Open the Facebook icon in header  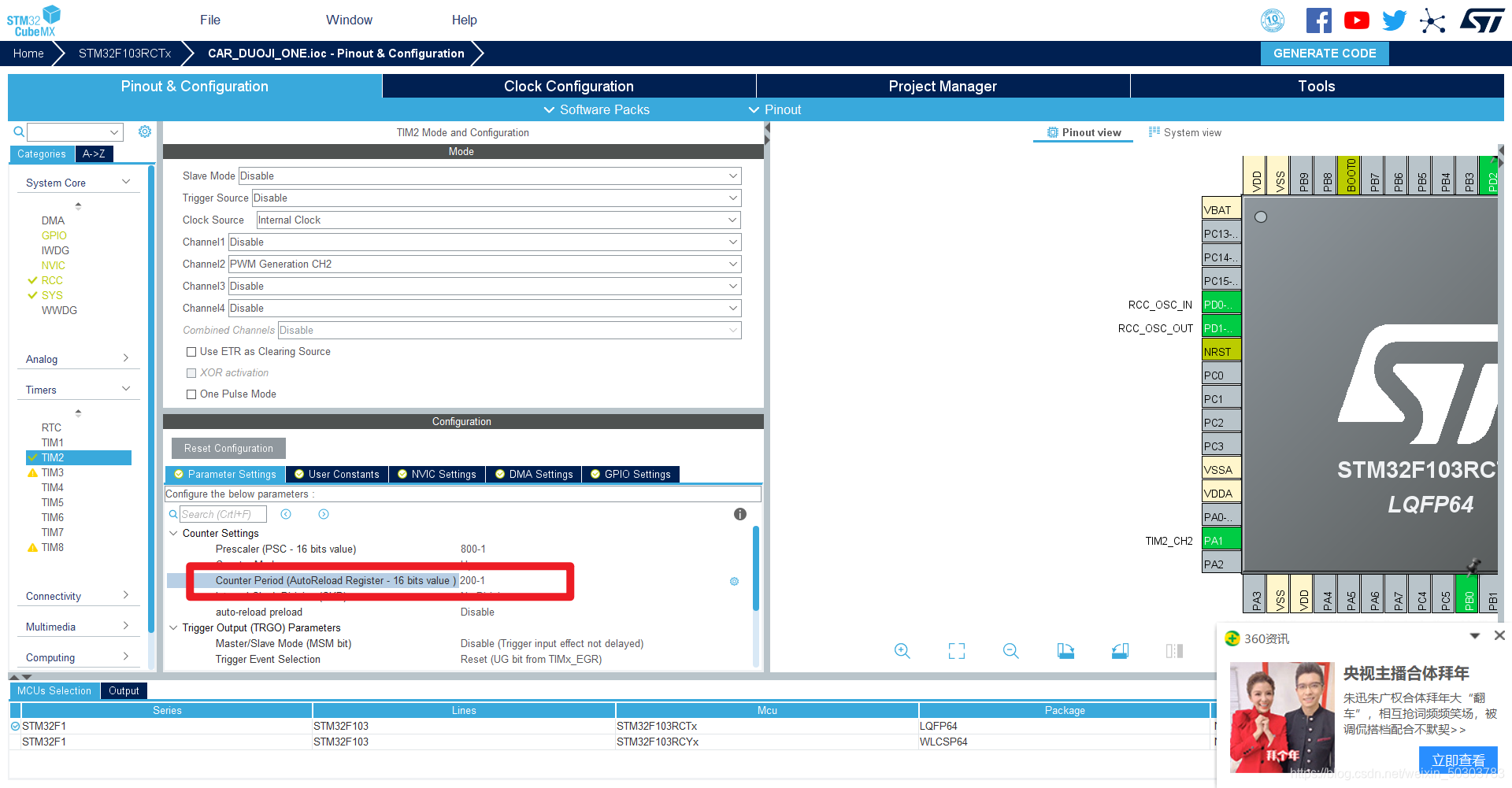(x=1318, y=20)
